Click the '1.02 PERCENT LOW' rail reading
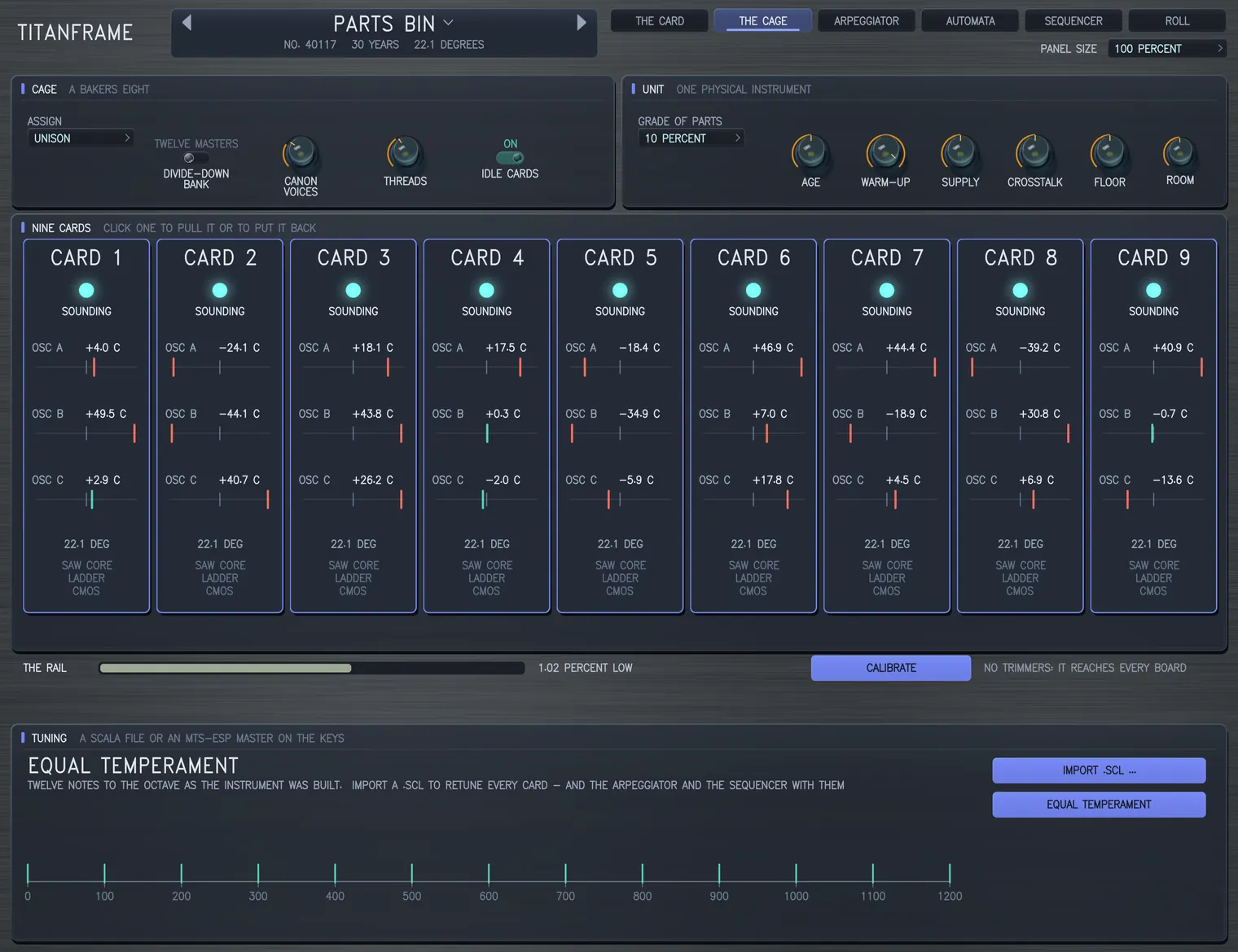Viewport: 1238px width, 952px height. [x=585, y=668]
